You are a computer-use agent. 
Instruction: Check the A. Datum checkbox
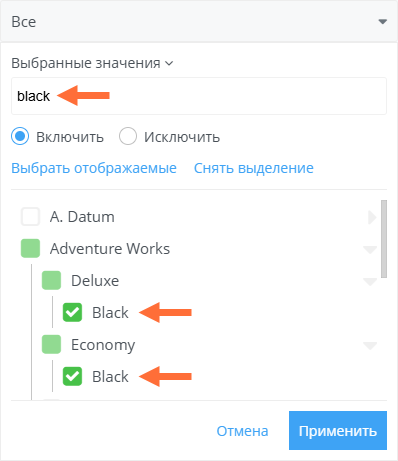pos(30,217)
